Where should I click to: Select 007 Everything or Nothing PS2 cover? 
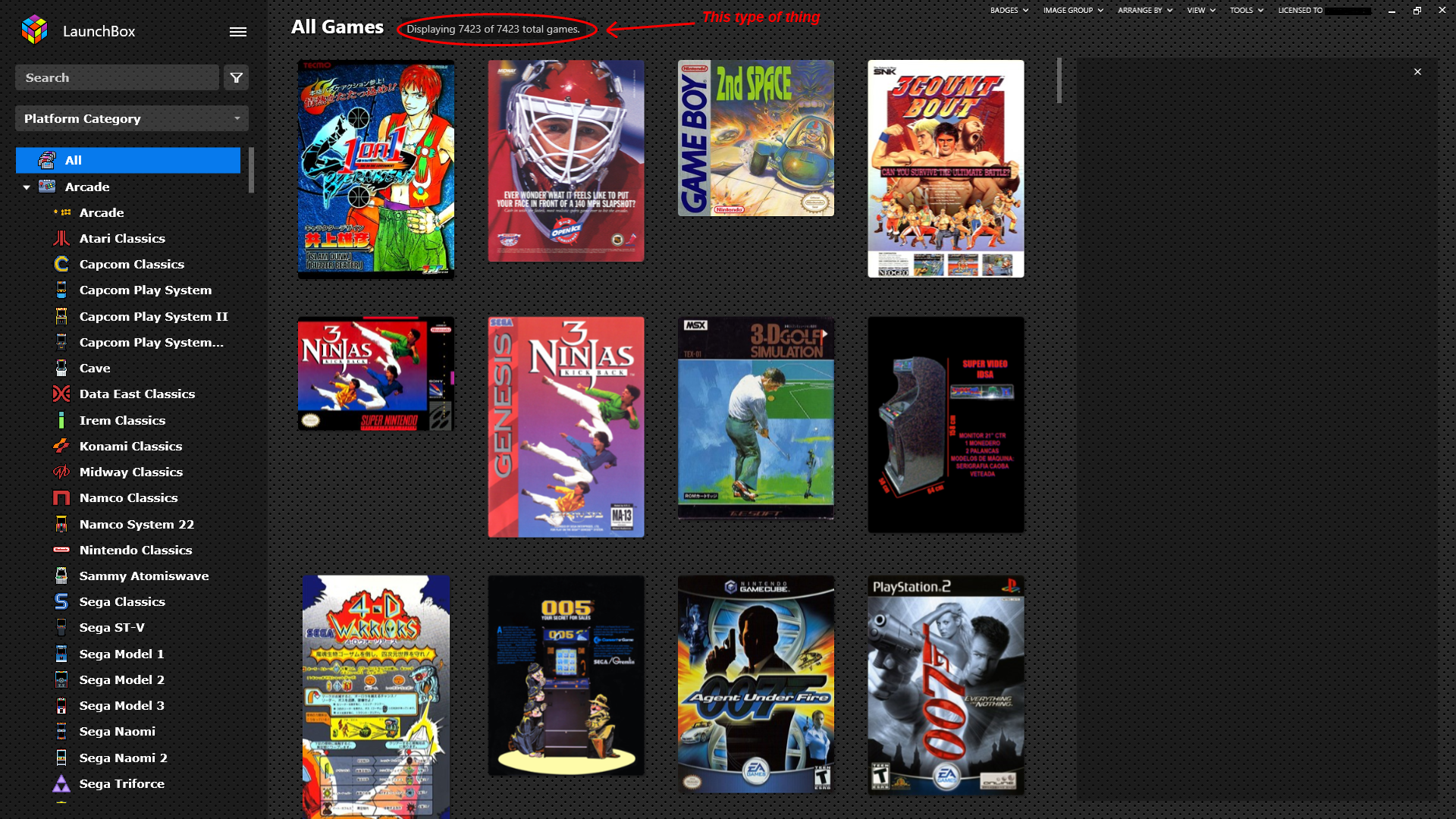[946, 685]
